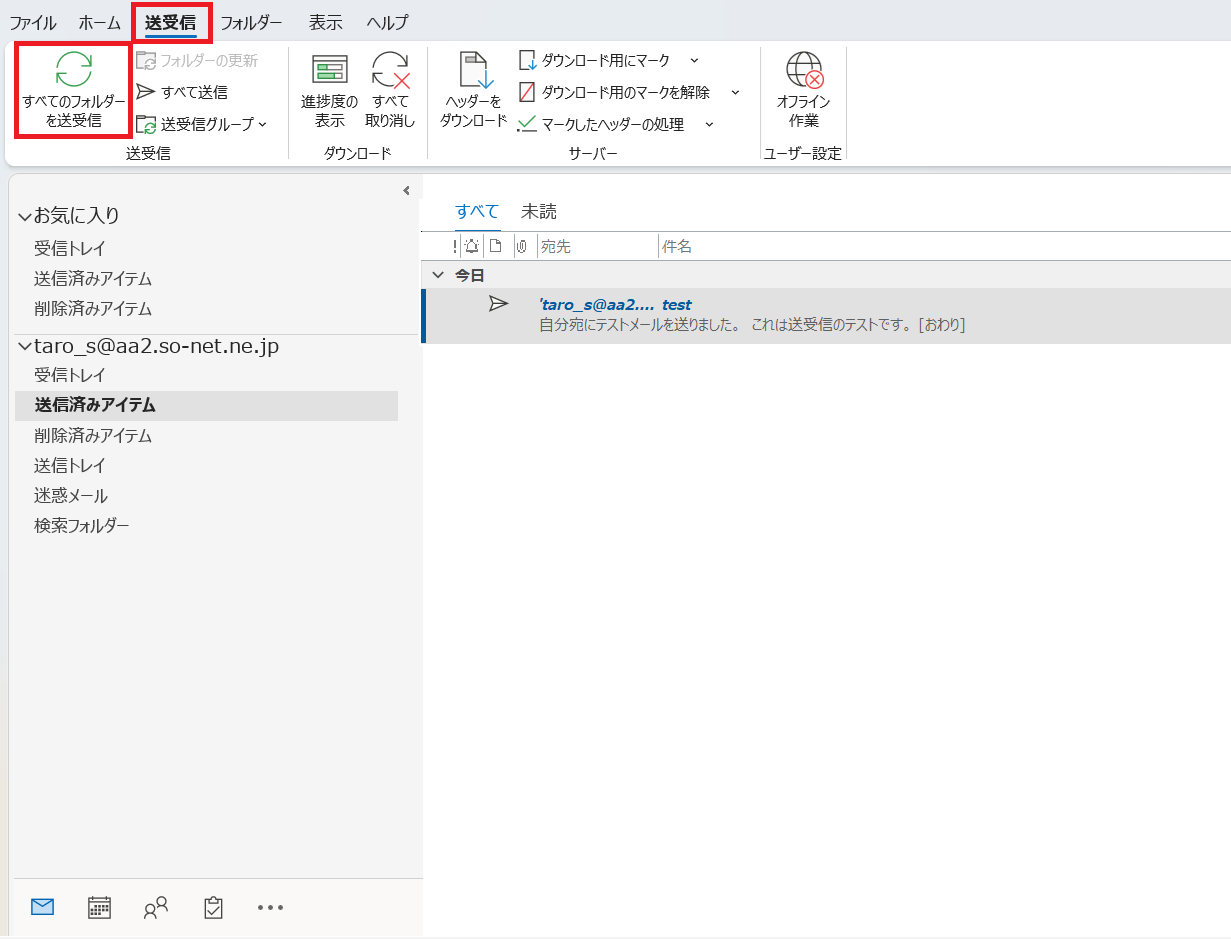Open 進捗度の表示 progress display
The image size is (1231, 939).
click(x=329, y=90)
